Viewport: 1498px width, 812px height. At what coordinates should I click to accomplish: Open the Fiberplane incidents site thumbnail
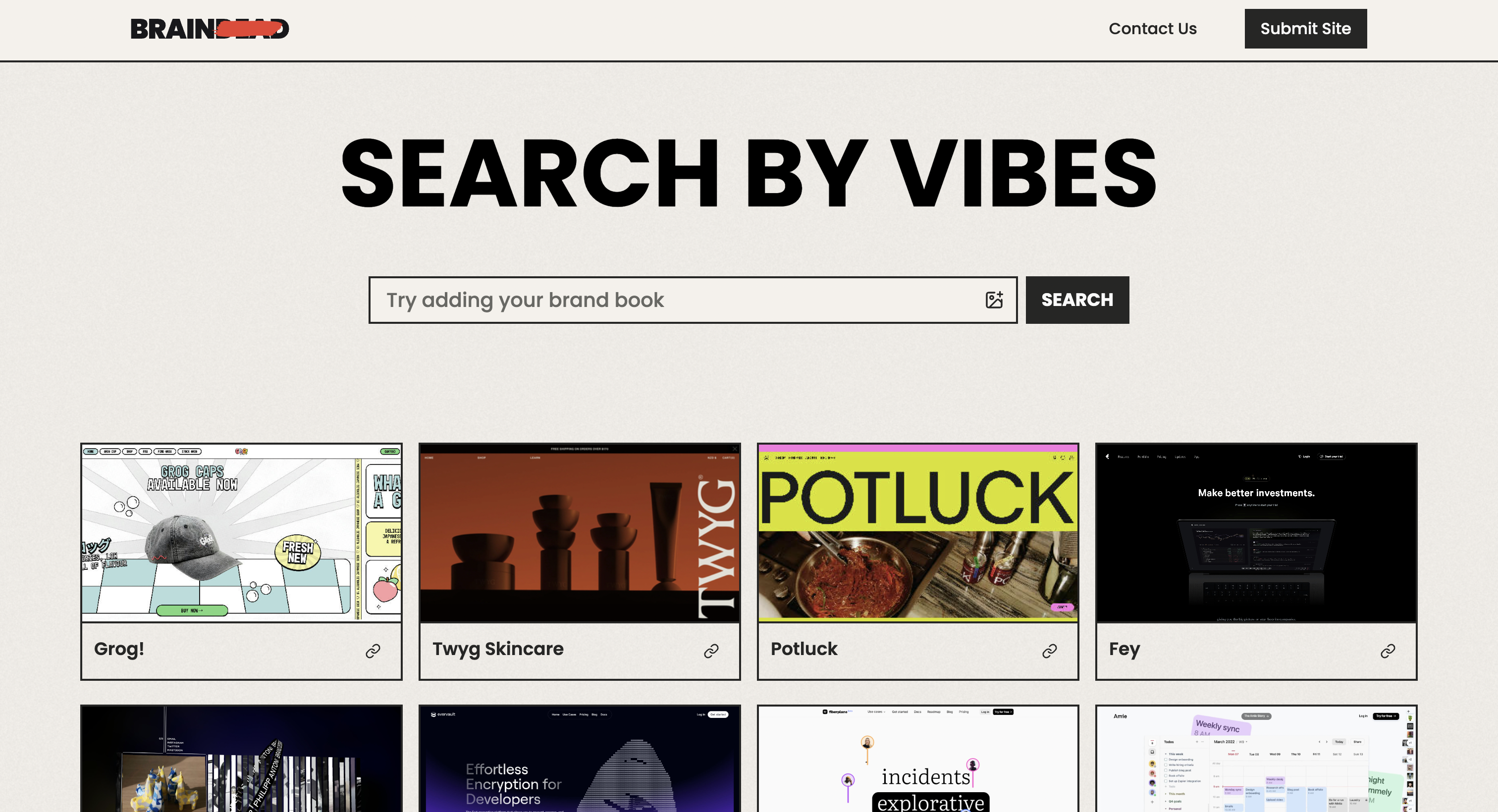click(x=917, y=759)
